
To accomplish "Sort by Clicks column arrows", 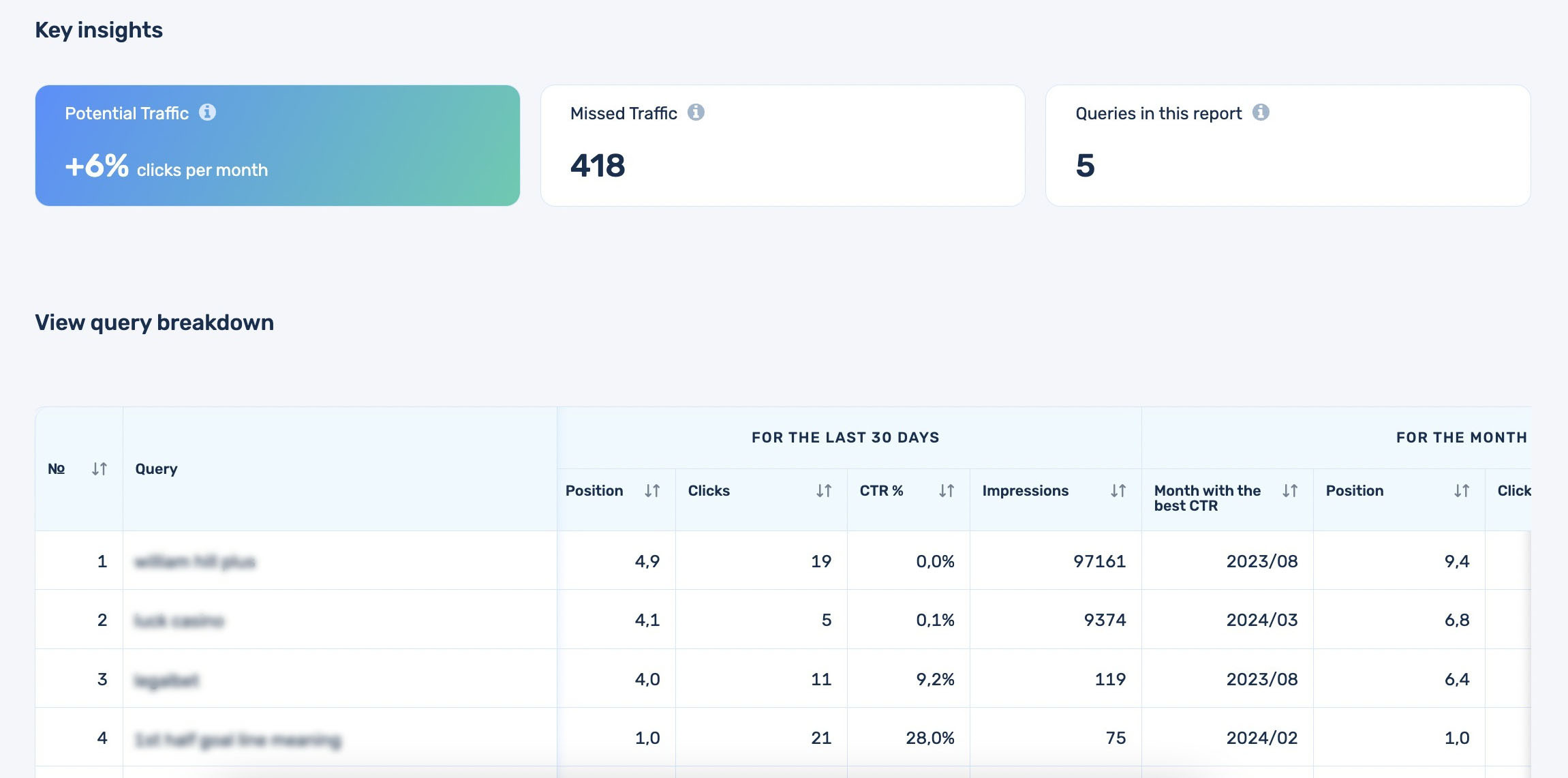I will coord(824,490).
